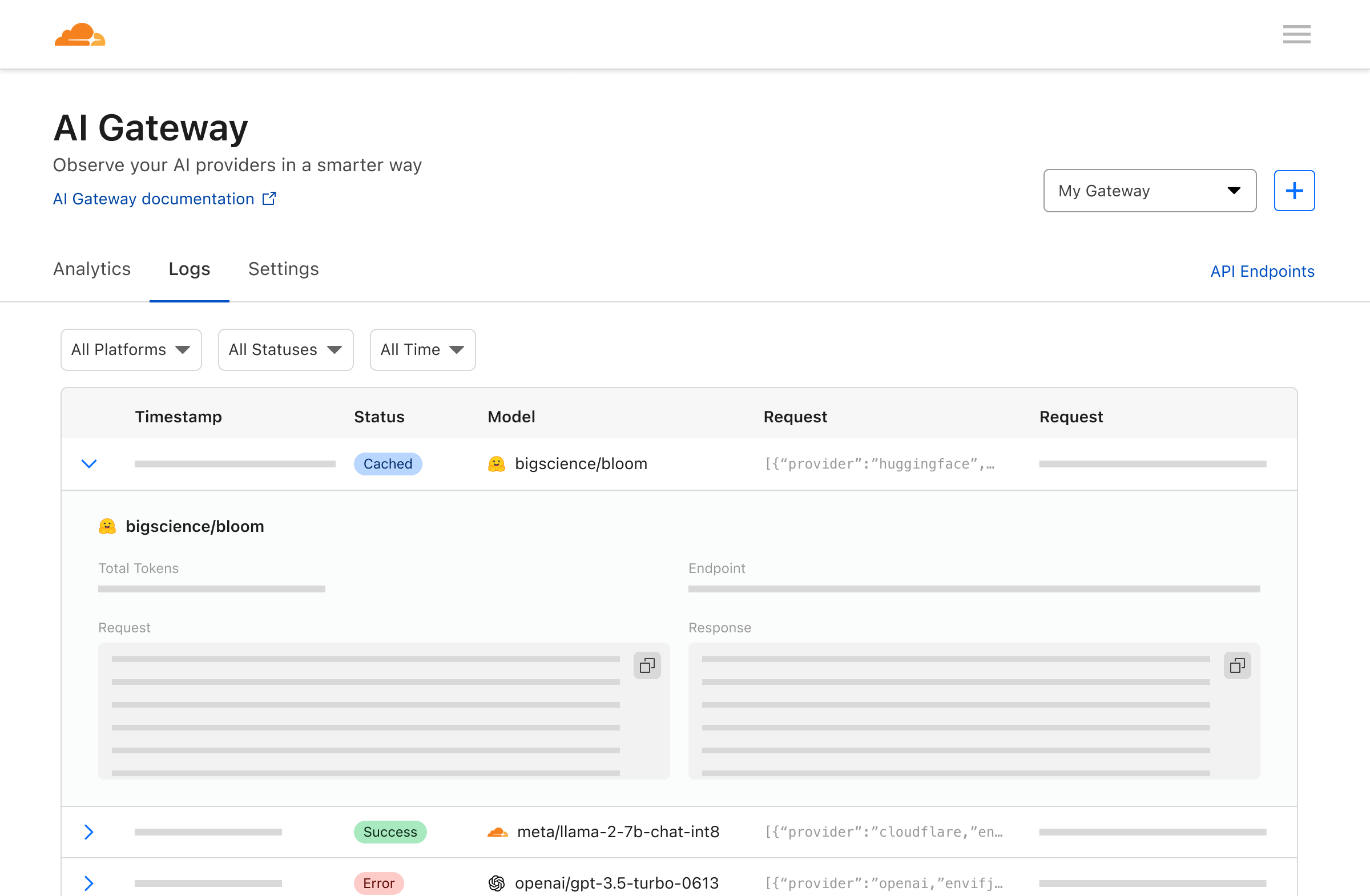Switch to the Settings tab

283,269
